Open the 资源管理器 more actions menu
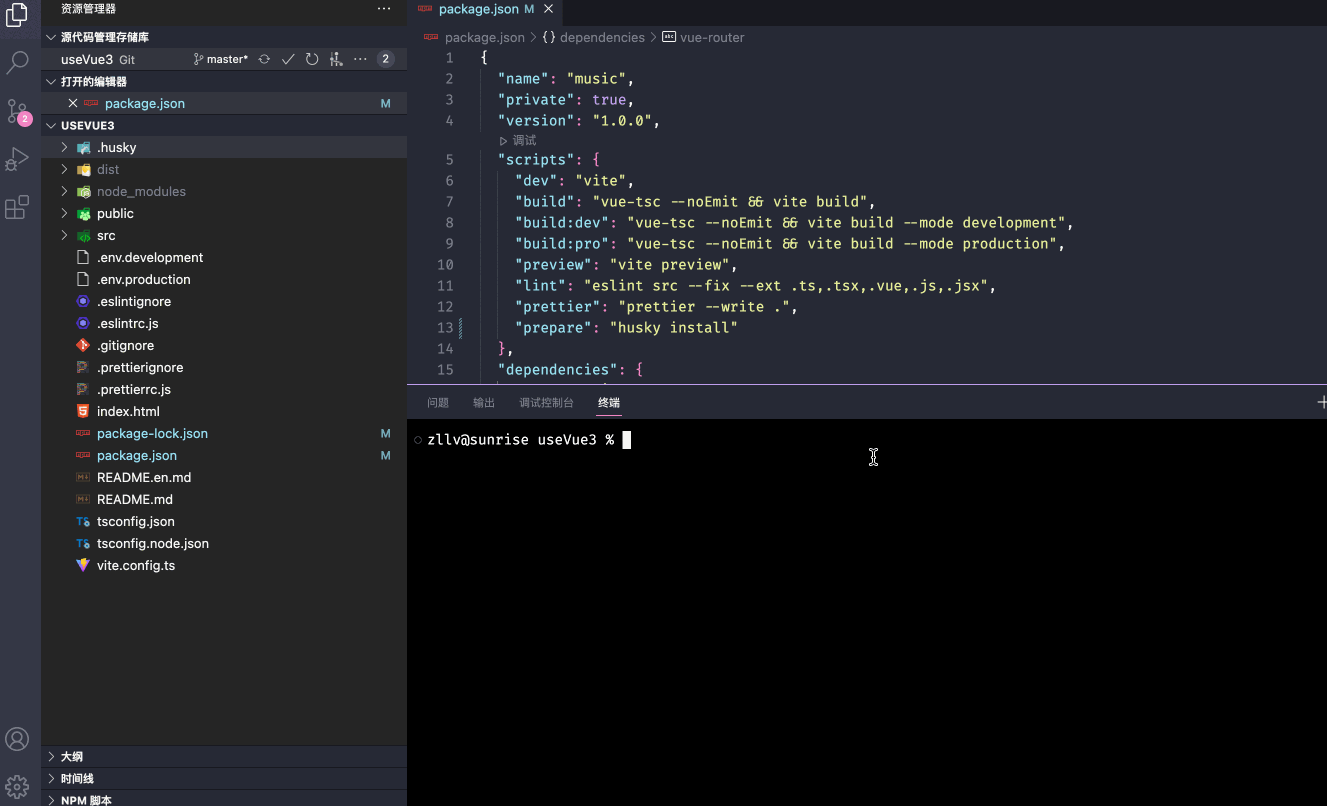This screenshot has width=1327, height=806. [384, 9]
